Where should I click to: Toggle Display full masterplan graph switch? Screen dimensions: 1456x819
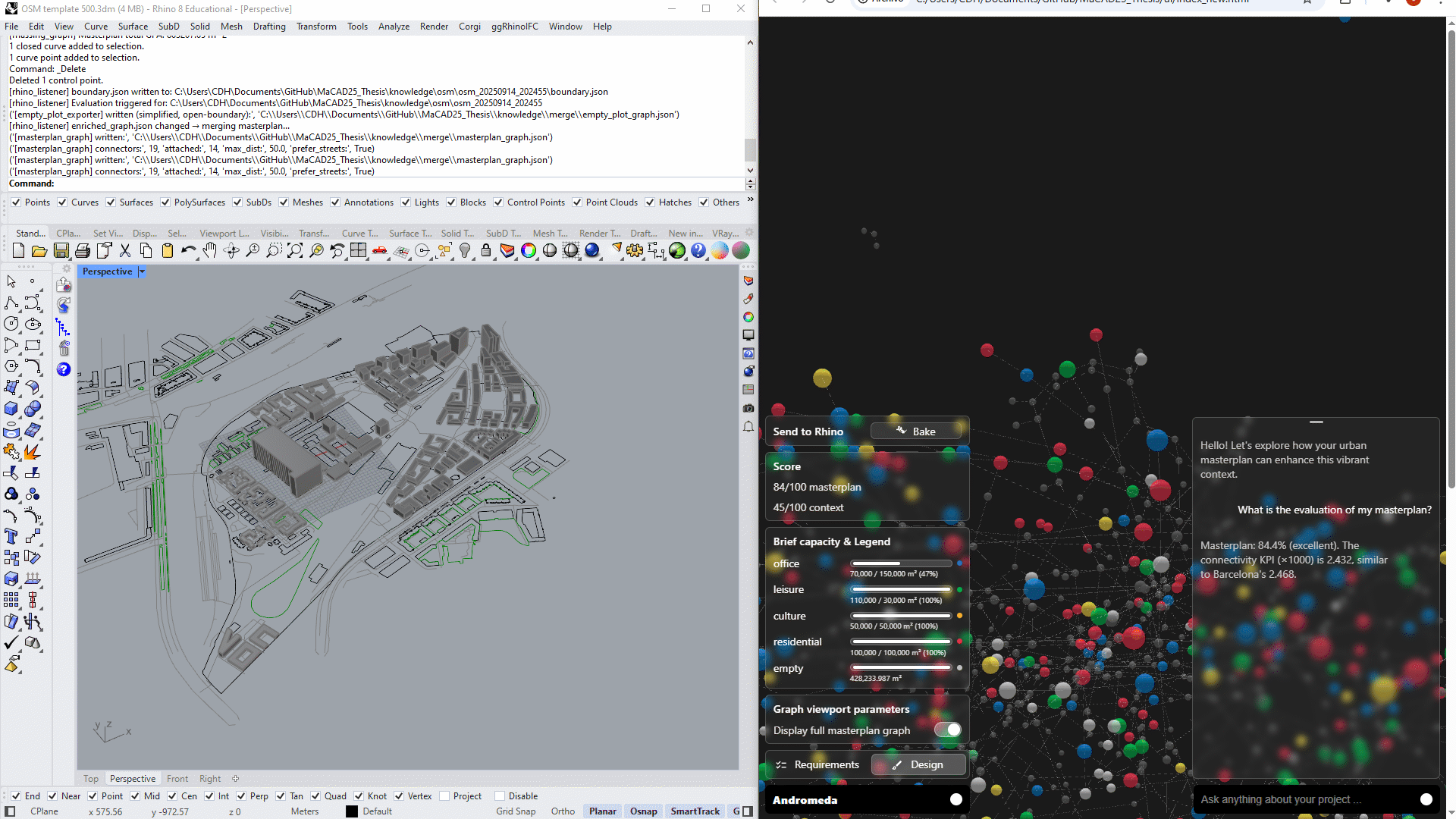(947, 730)
